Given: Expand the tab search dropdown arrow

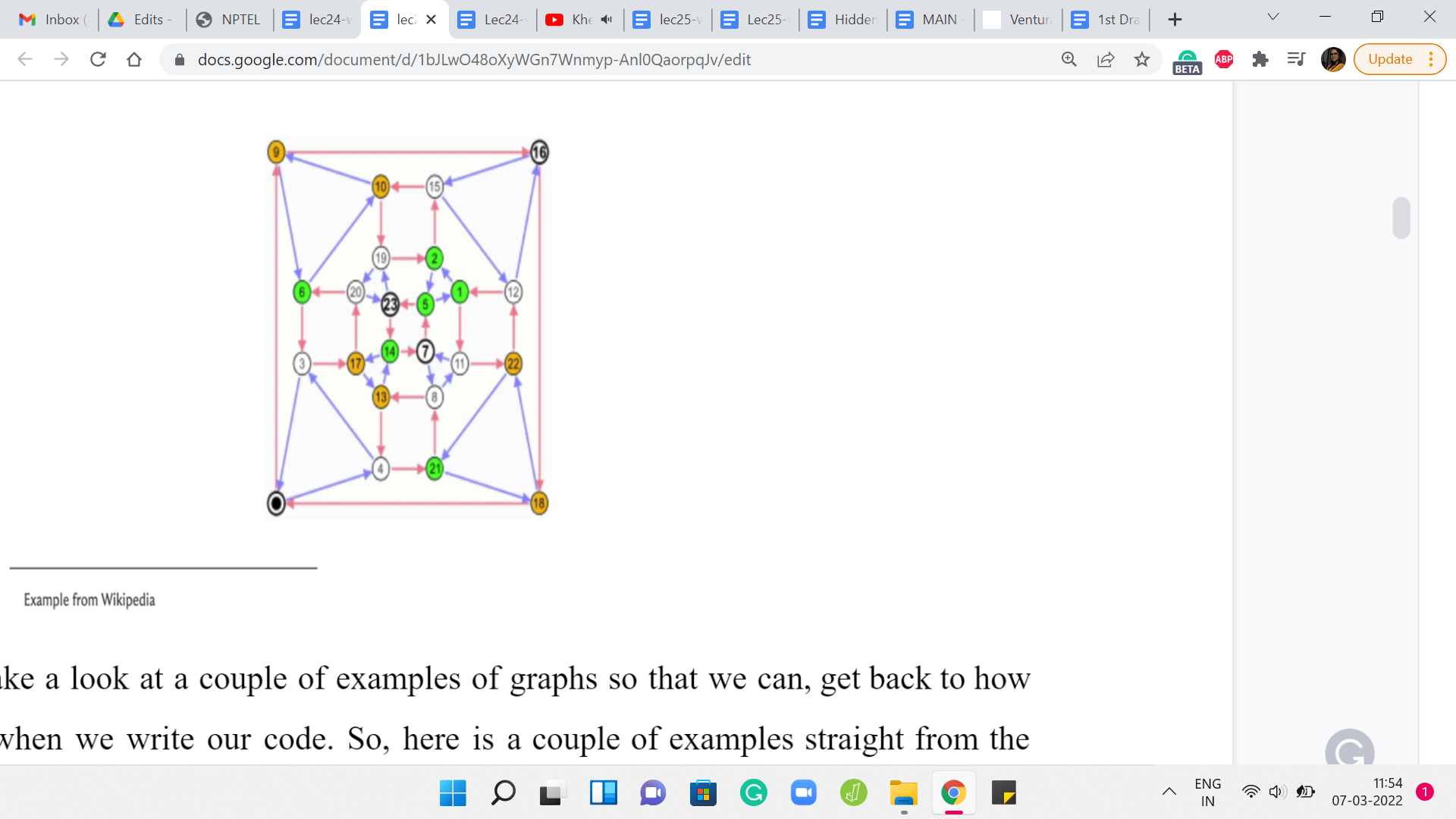Looking at the screenshot, I should 1273,17.
